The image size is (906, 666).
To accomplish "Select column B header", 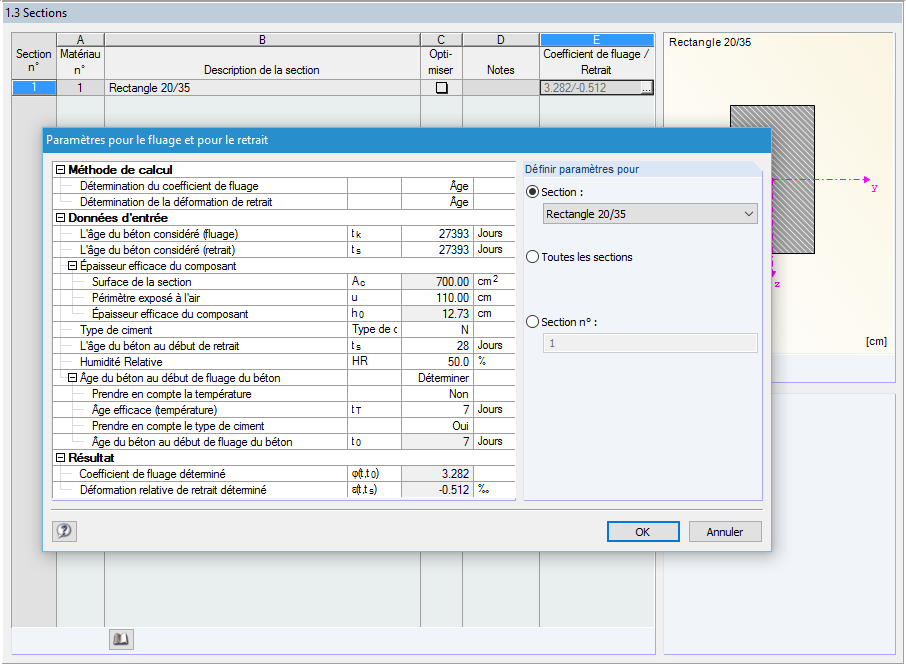I will (x=262, y=40).
